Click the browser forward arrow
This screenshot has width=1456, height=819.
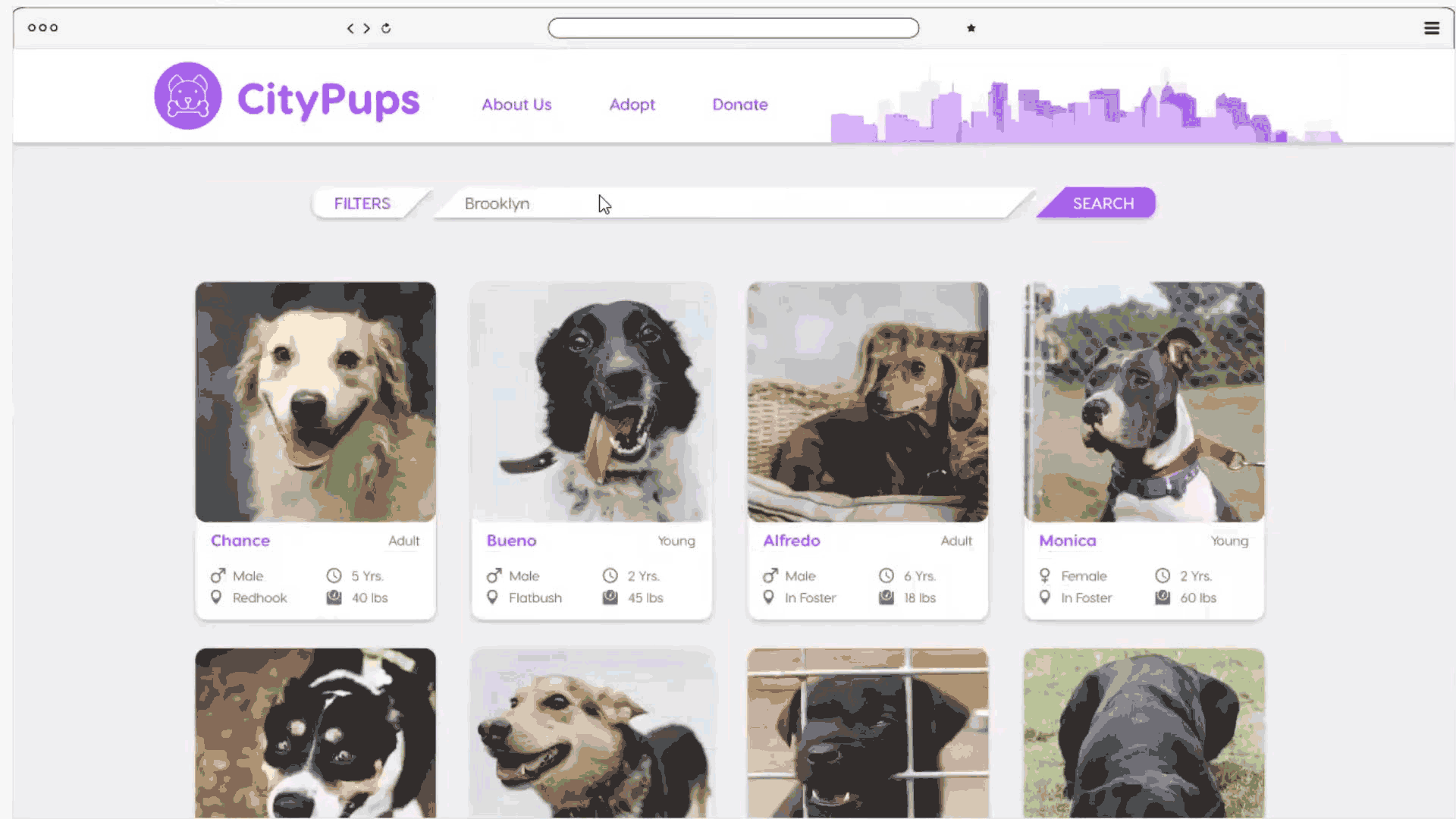pos(367,28)
